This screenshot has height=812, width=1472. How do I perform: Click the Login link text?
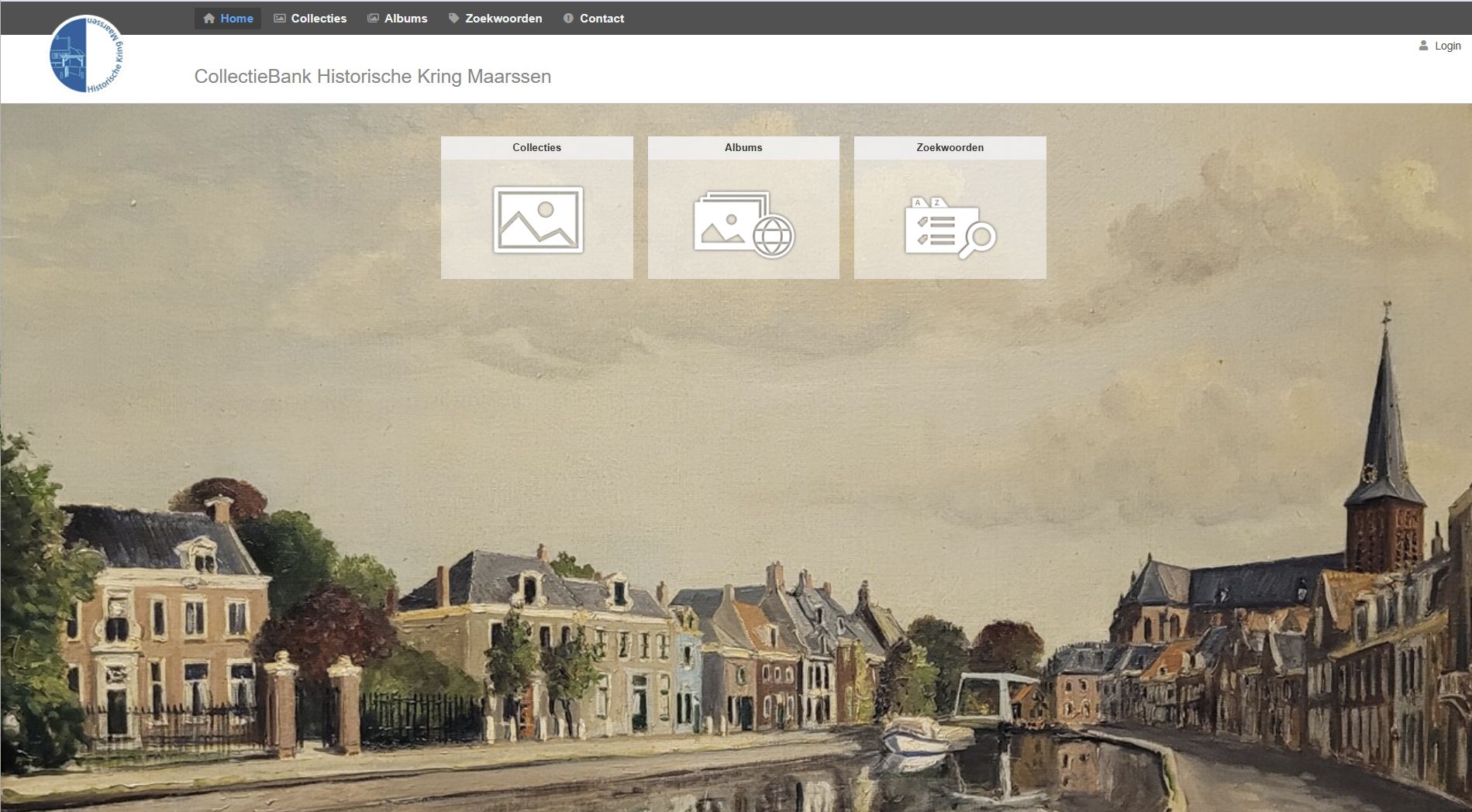click(1447, 46)
